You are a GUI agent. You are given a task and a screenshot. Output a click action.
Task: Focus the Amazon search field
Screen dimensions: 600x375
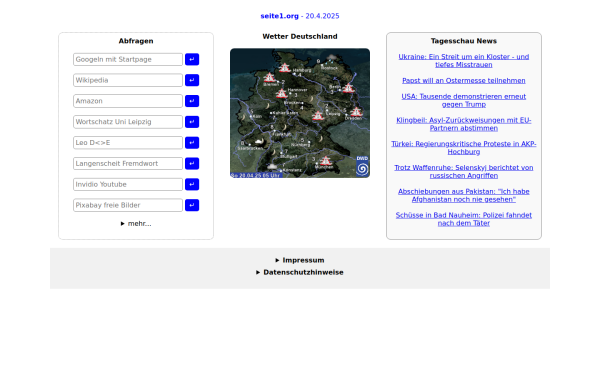tap(128, 101)
